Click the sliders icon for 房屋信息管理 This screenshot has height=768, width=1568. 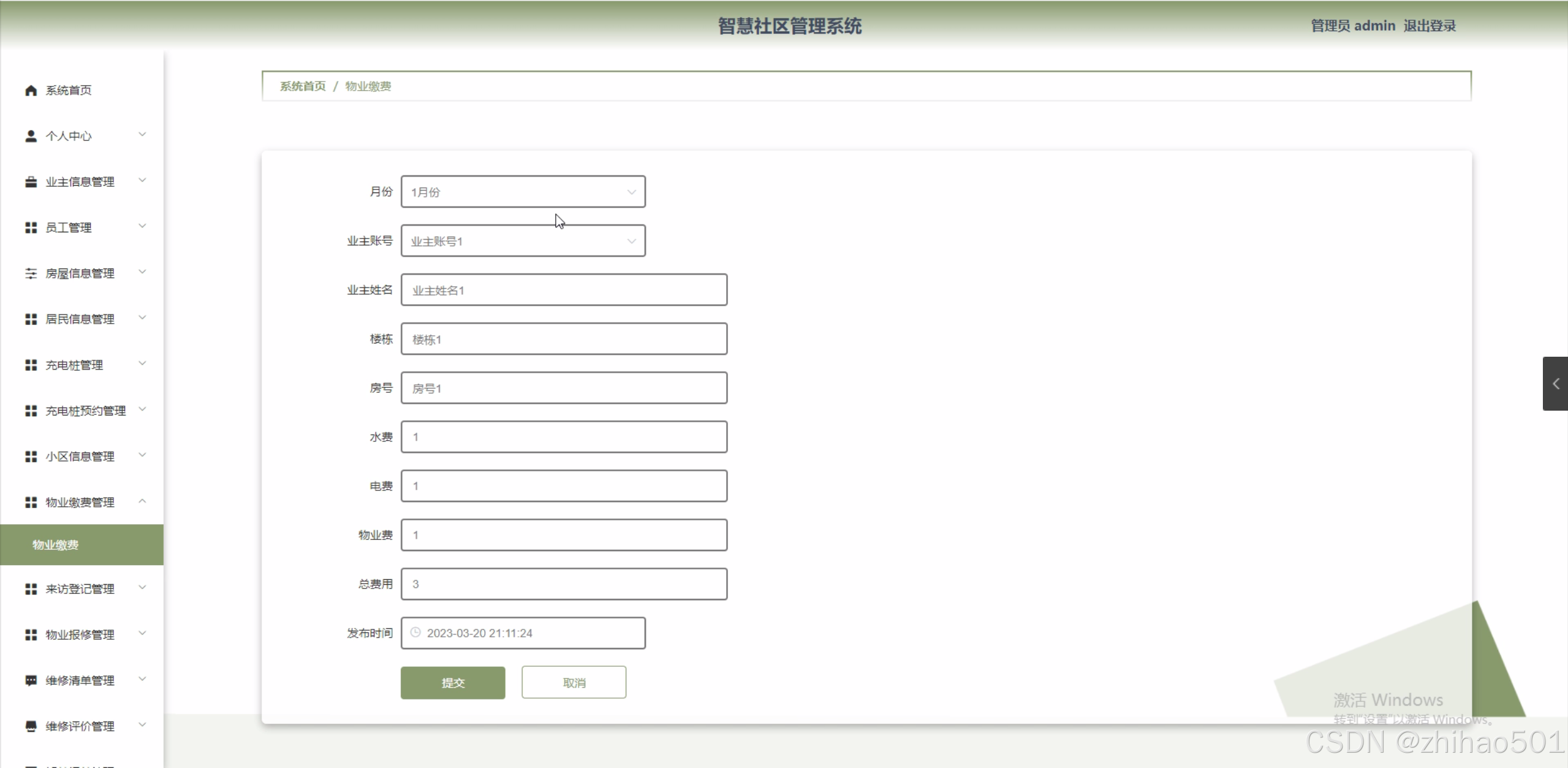31,273
